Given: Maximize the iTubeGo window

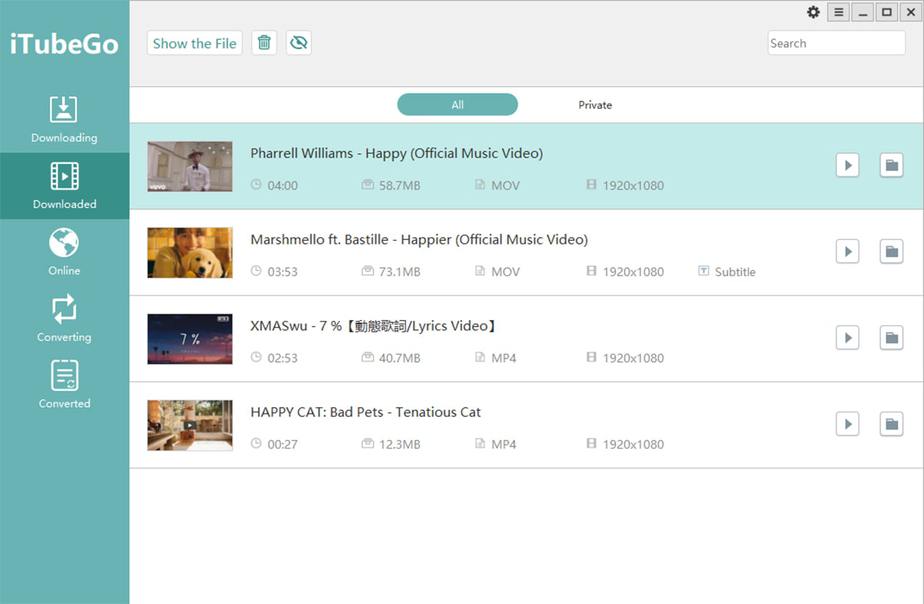Looking at the screenshot, I should point(887,12).
